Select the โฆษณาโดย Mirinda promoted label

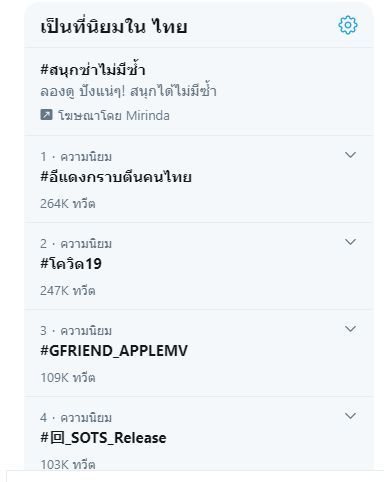[114, 115]
